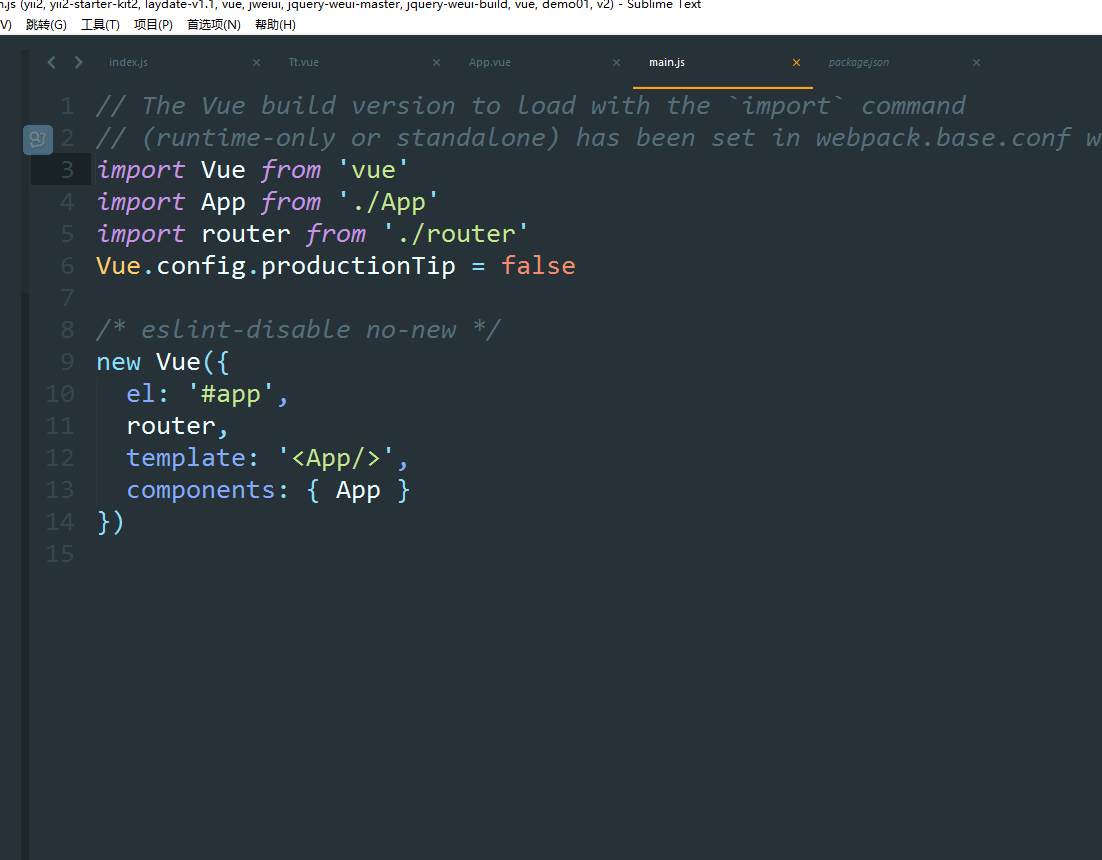Close the package.json tab
The height and width of the screenshot is (860, 1102).
click(976, 62)
